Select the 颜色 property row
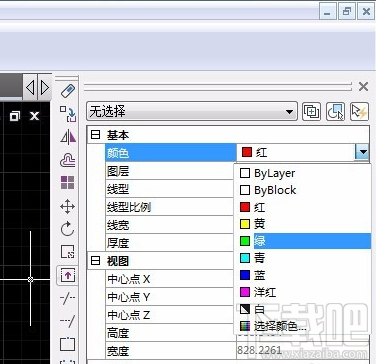Viewport: 376px width, 364px height. tap(171, 153)
